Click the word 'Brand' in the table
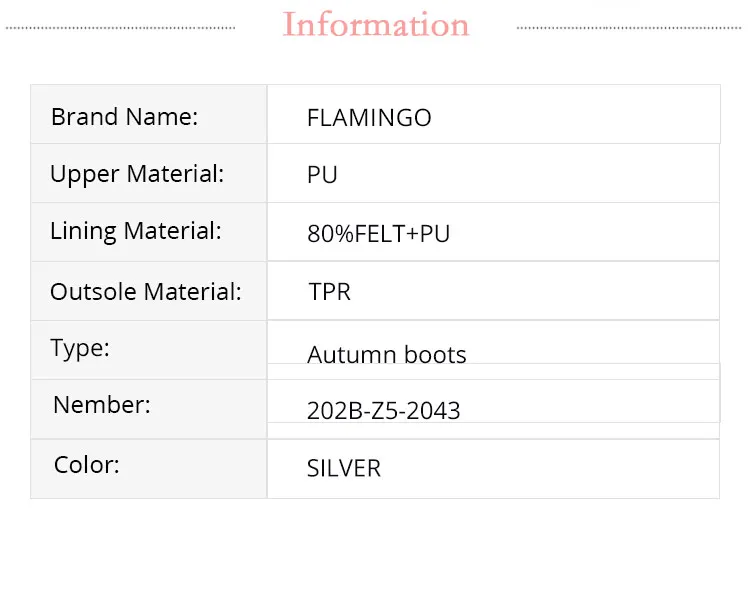The height and width of the screenshot is (598, 750). pos(84,117)
